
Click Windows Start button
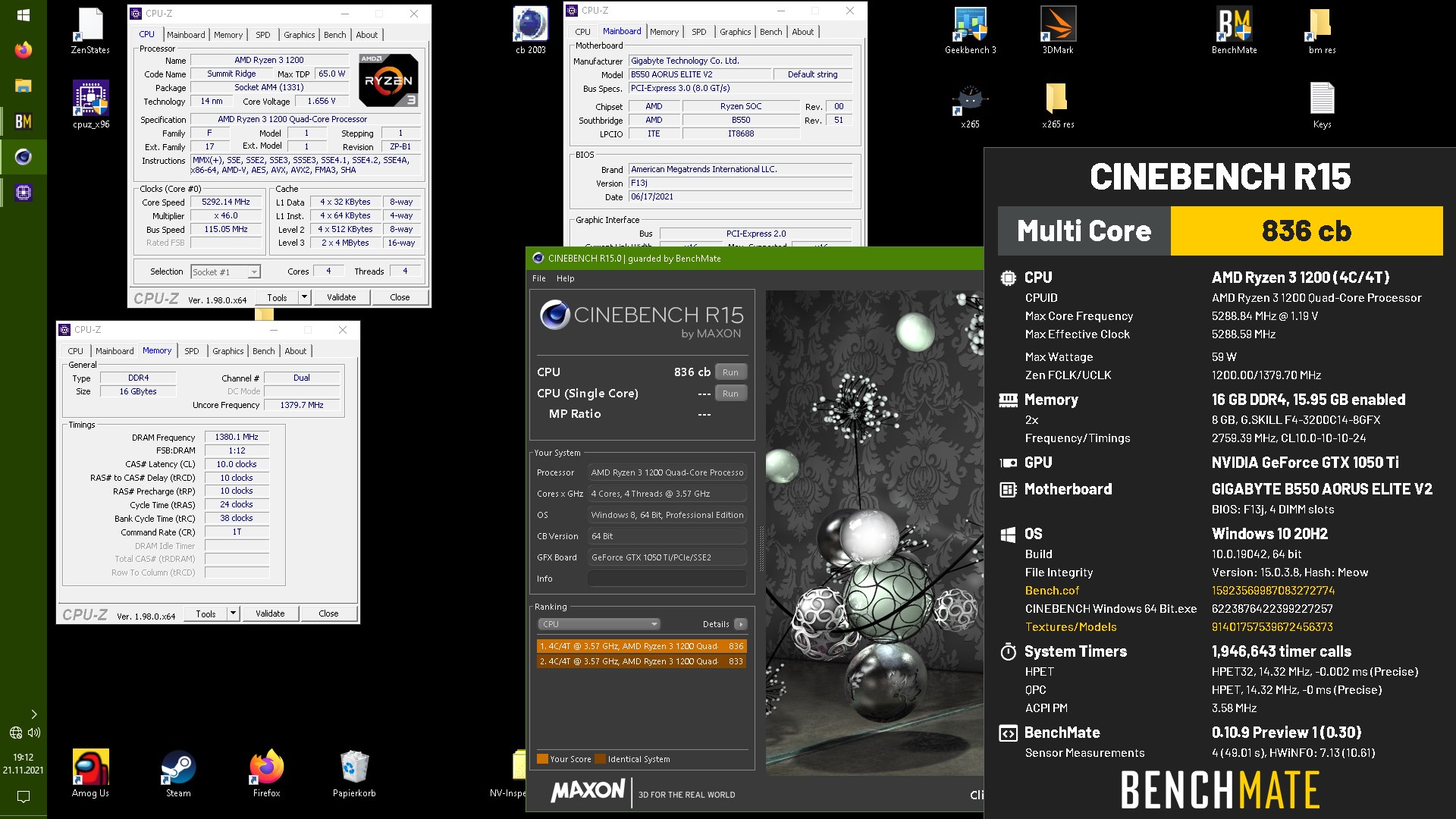(x=24, y=15)
